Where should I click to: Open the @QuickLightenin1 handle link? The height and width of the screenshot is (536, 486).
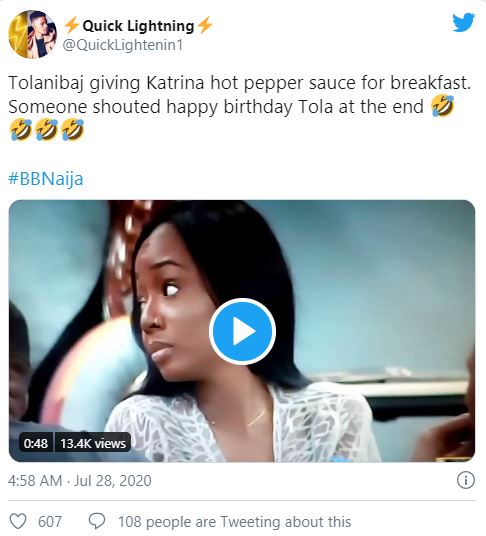123,45
